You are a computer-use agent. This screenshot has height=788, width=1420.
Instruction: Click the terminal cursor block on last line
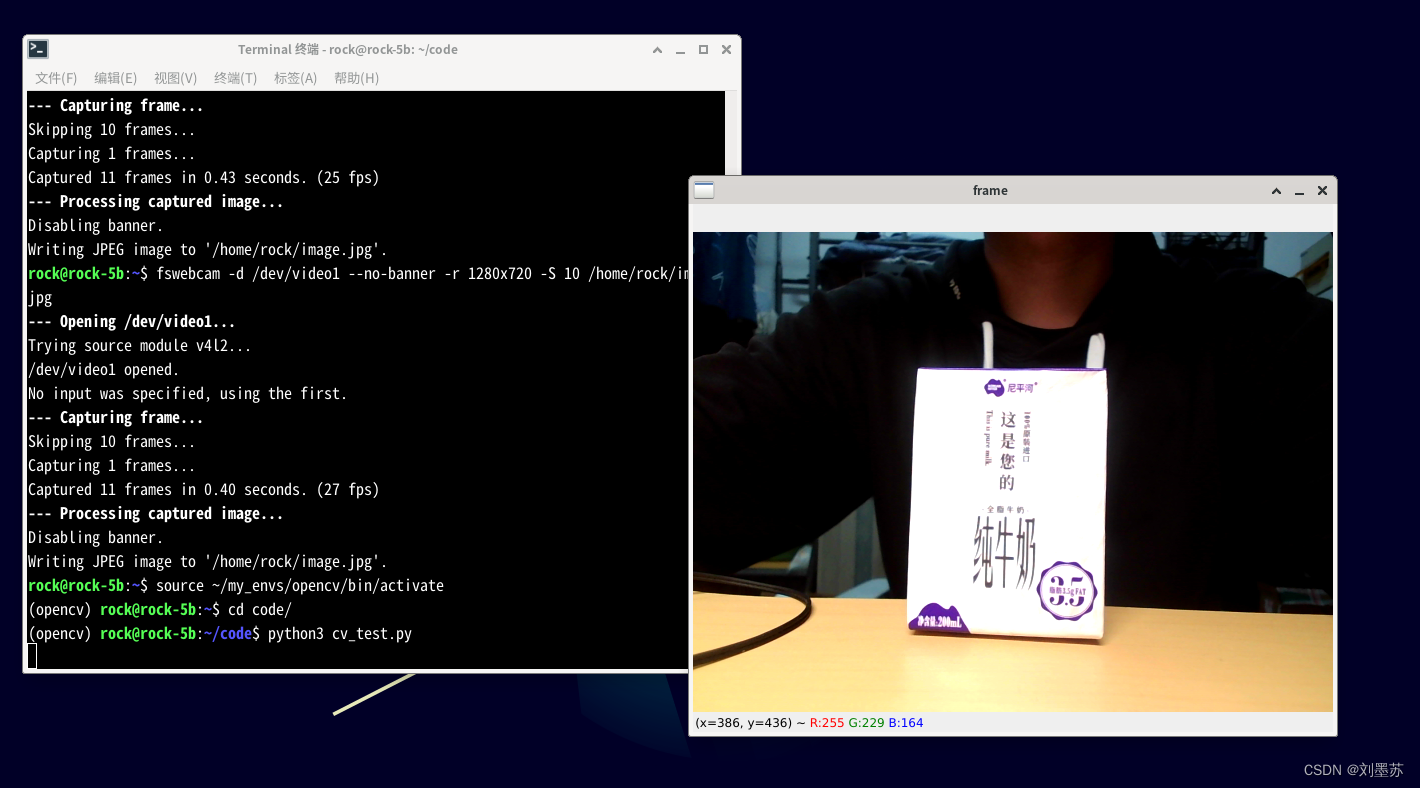(x=32, y=657)
